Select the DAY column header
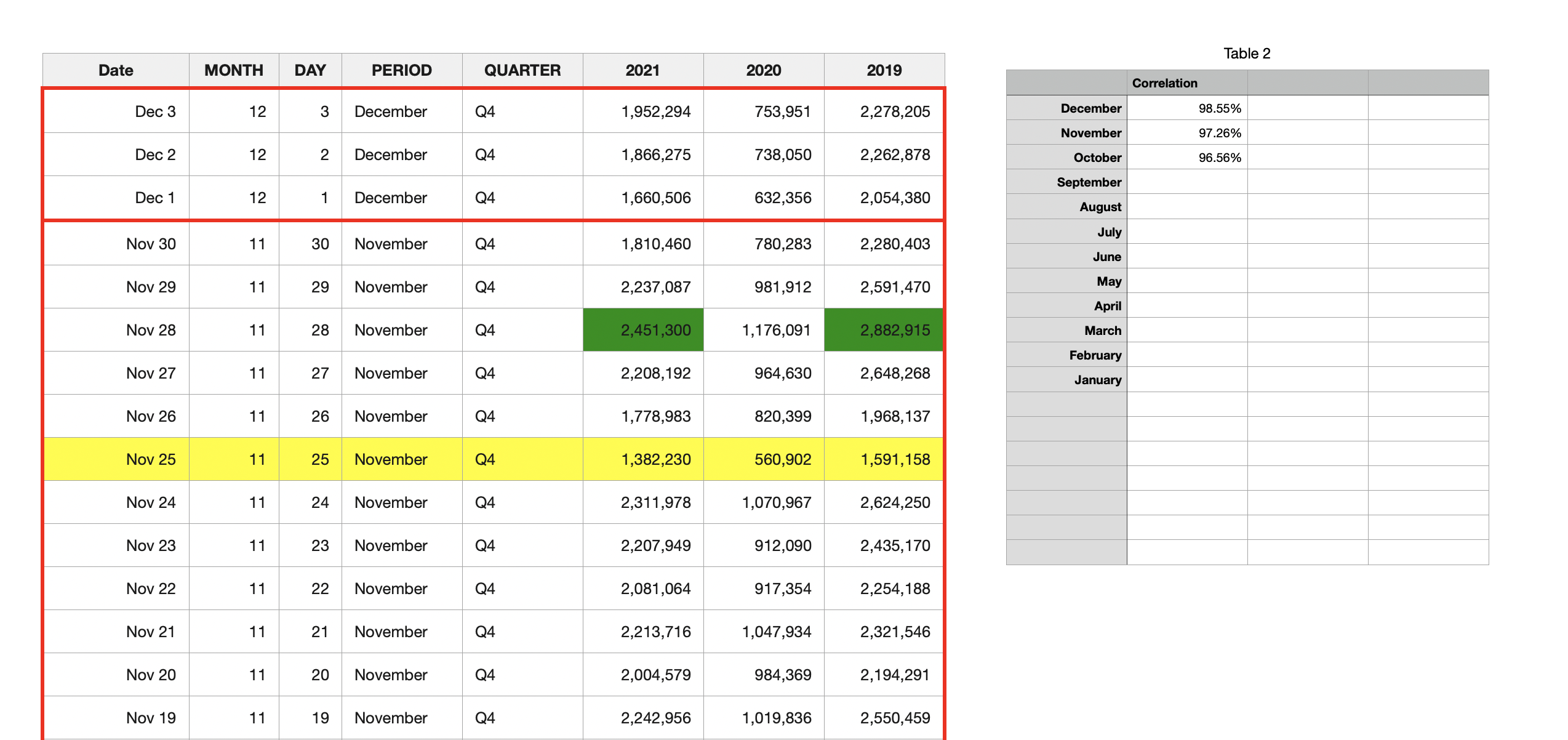Image resolution: width=1568 pixels, height=740 pixels. pos(310,70)
